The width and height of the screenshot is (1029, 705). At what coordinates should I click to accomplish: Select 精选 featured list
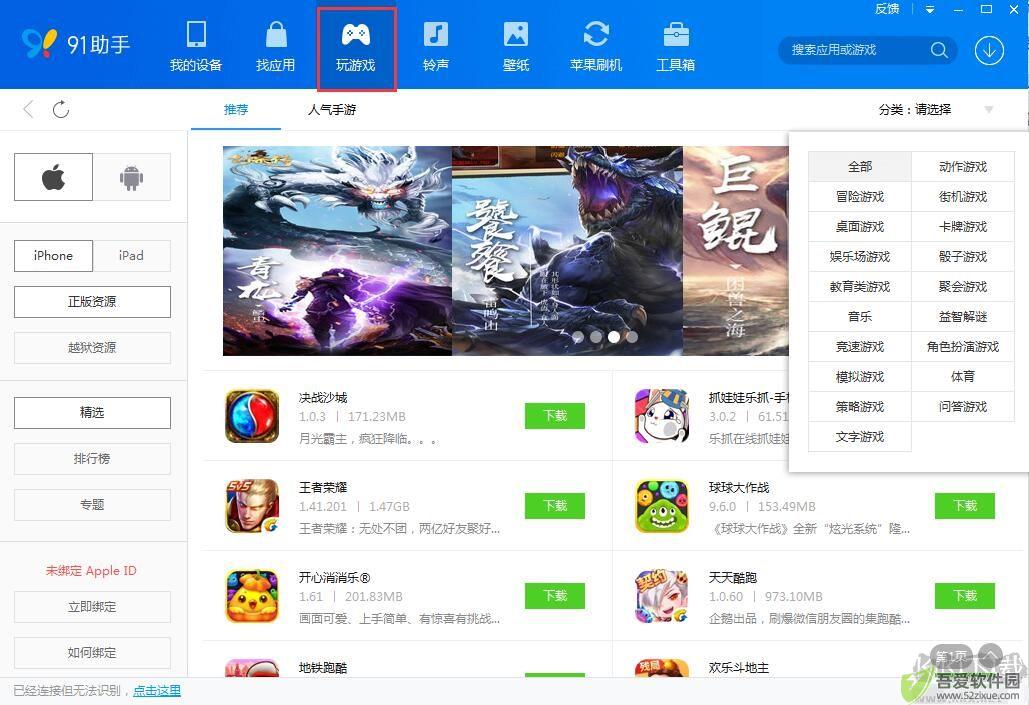(92, 413)
